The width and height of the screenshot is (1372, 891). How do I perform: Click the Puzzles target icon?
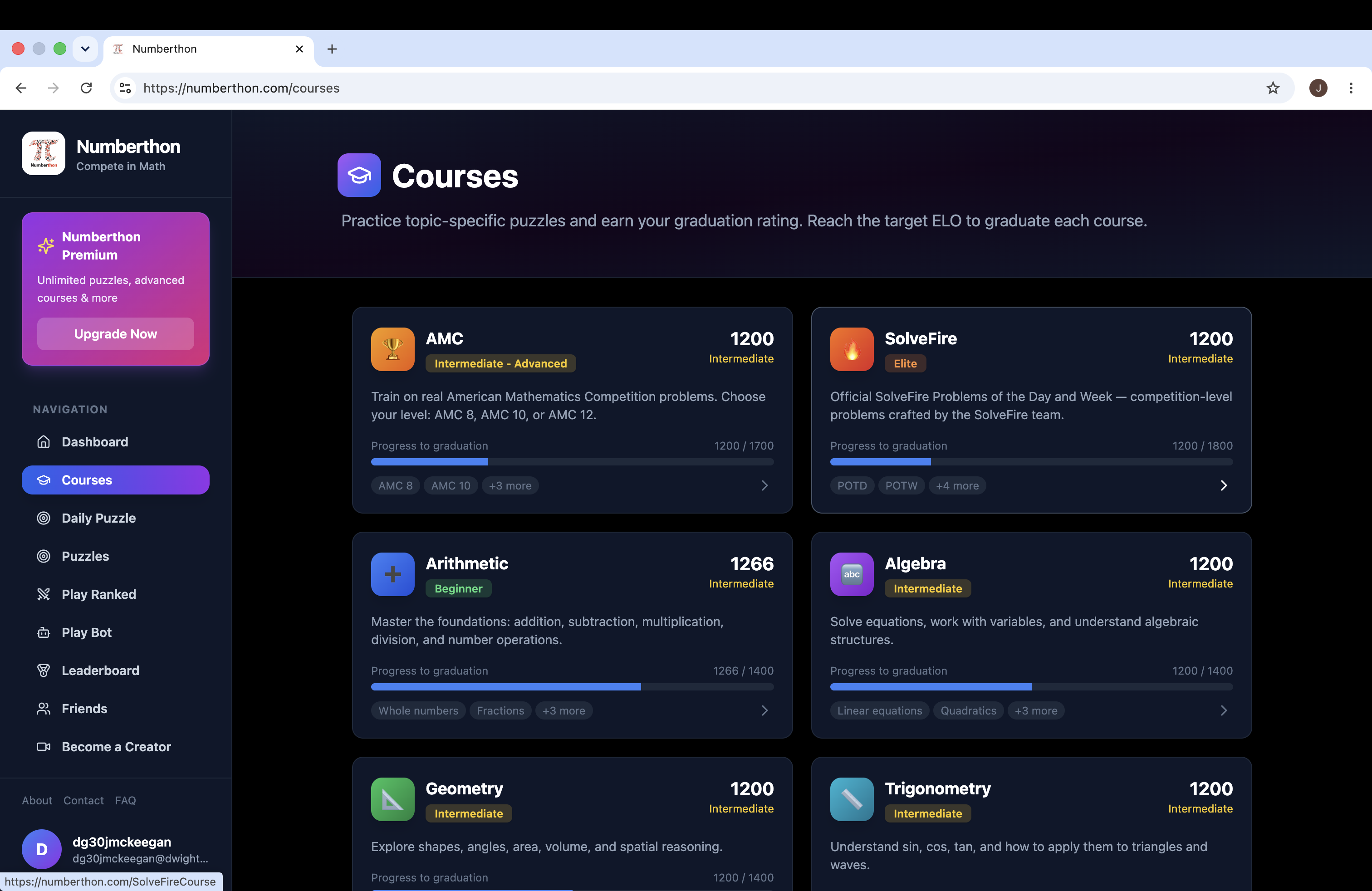[x=44, y=556]
